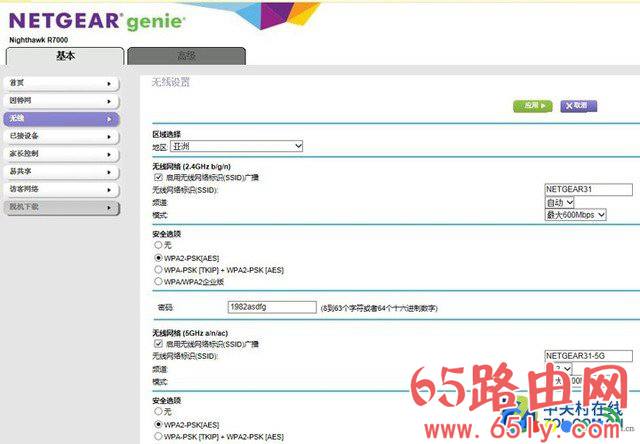Click the 无线设置 page heading
Screen dimensions: 640x444
click(x=171, y=82)
